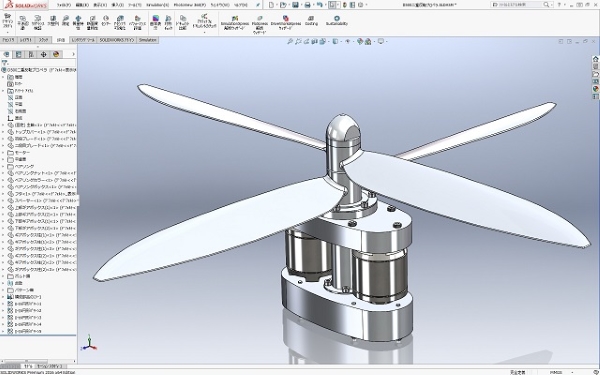
Task: Expand the トップカバー component in tree
Action: (3, 132)
